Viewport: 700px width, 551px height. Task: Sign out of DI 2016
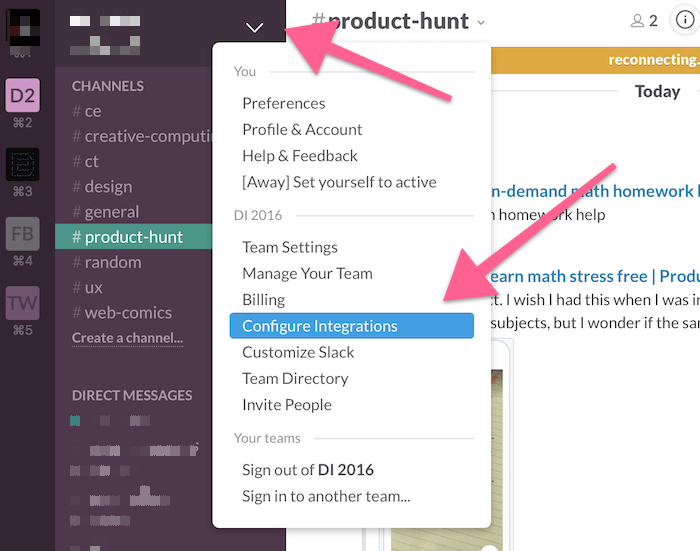pos(308,470)
